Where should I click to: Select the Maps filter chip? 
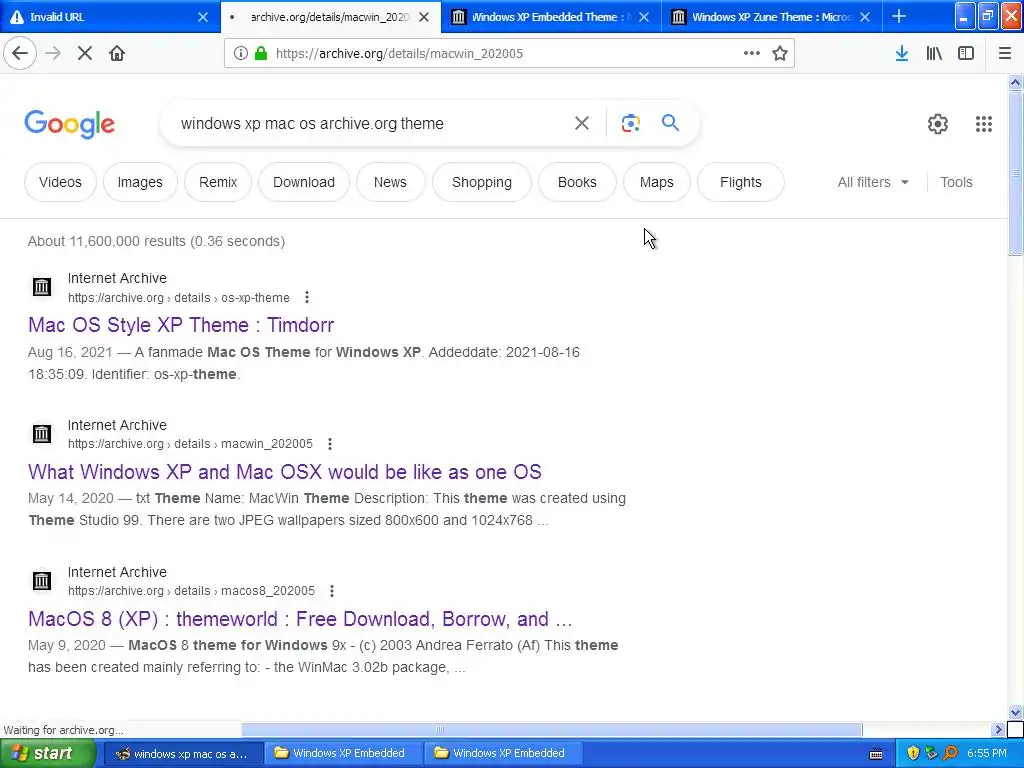click(x=656, y=182)
